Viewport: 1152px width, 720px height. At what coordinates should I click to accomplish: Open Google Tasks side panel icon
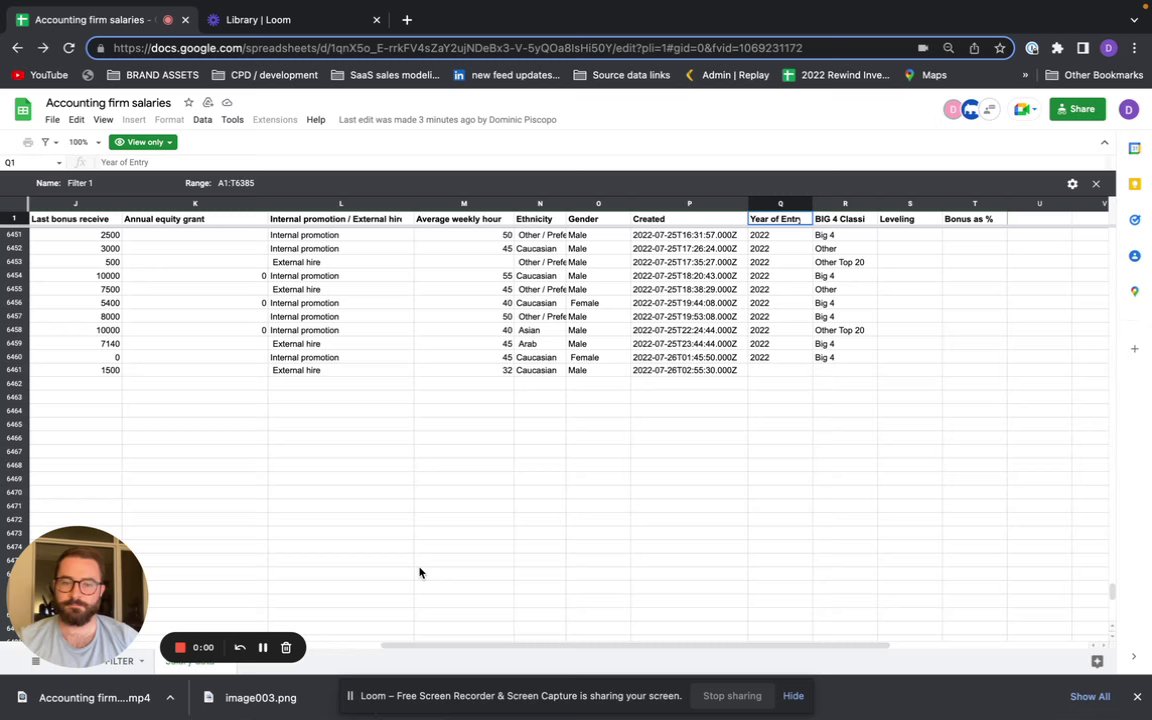point(1134,220)
